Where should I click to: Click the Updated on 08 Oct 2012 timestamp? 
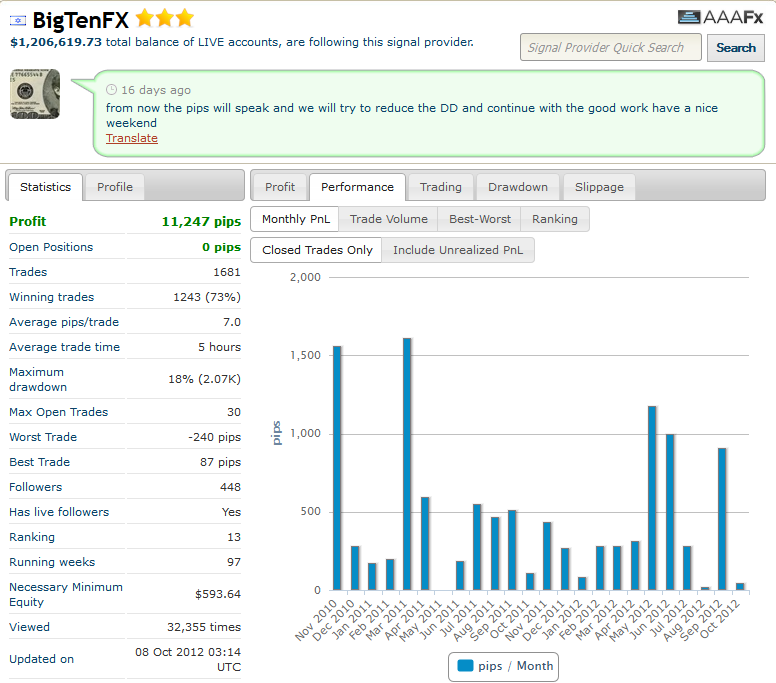tap(188, 659)
